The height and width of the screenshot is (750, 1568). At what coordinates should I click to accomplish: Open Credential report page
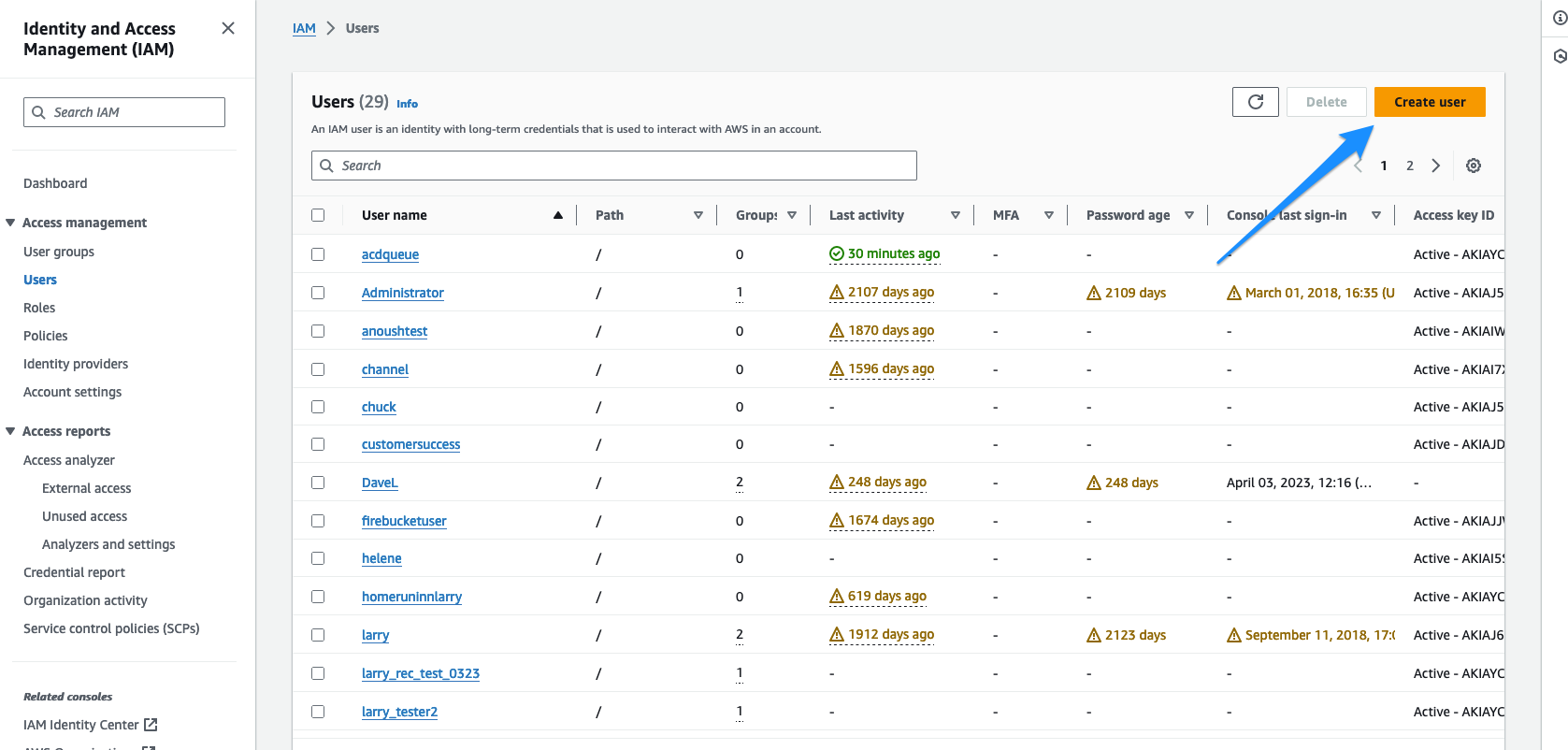click(x=74, y=572)
